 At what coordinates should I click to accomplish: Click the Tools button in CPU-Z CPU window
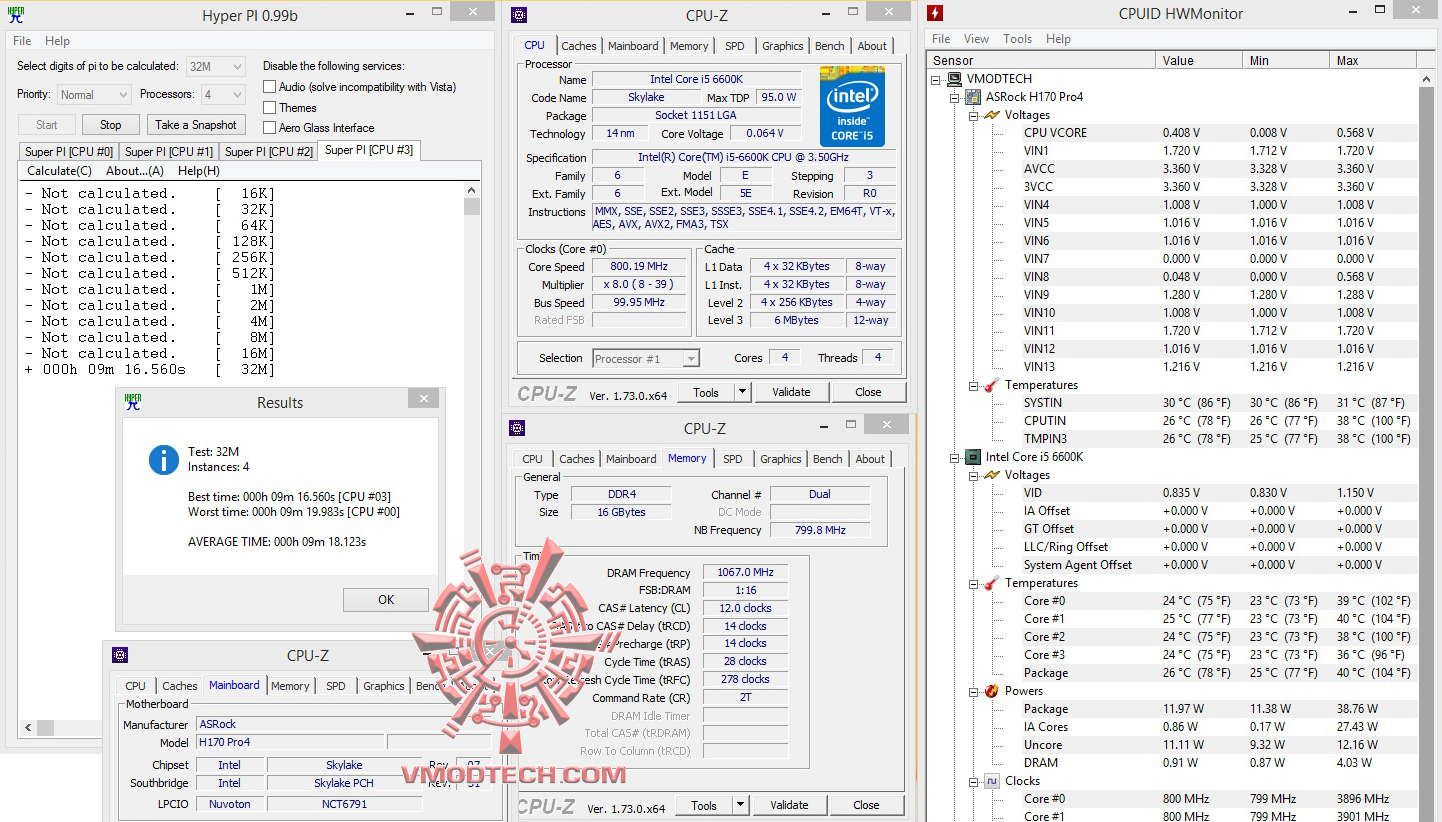click(x=706, y=392)
